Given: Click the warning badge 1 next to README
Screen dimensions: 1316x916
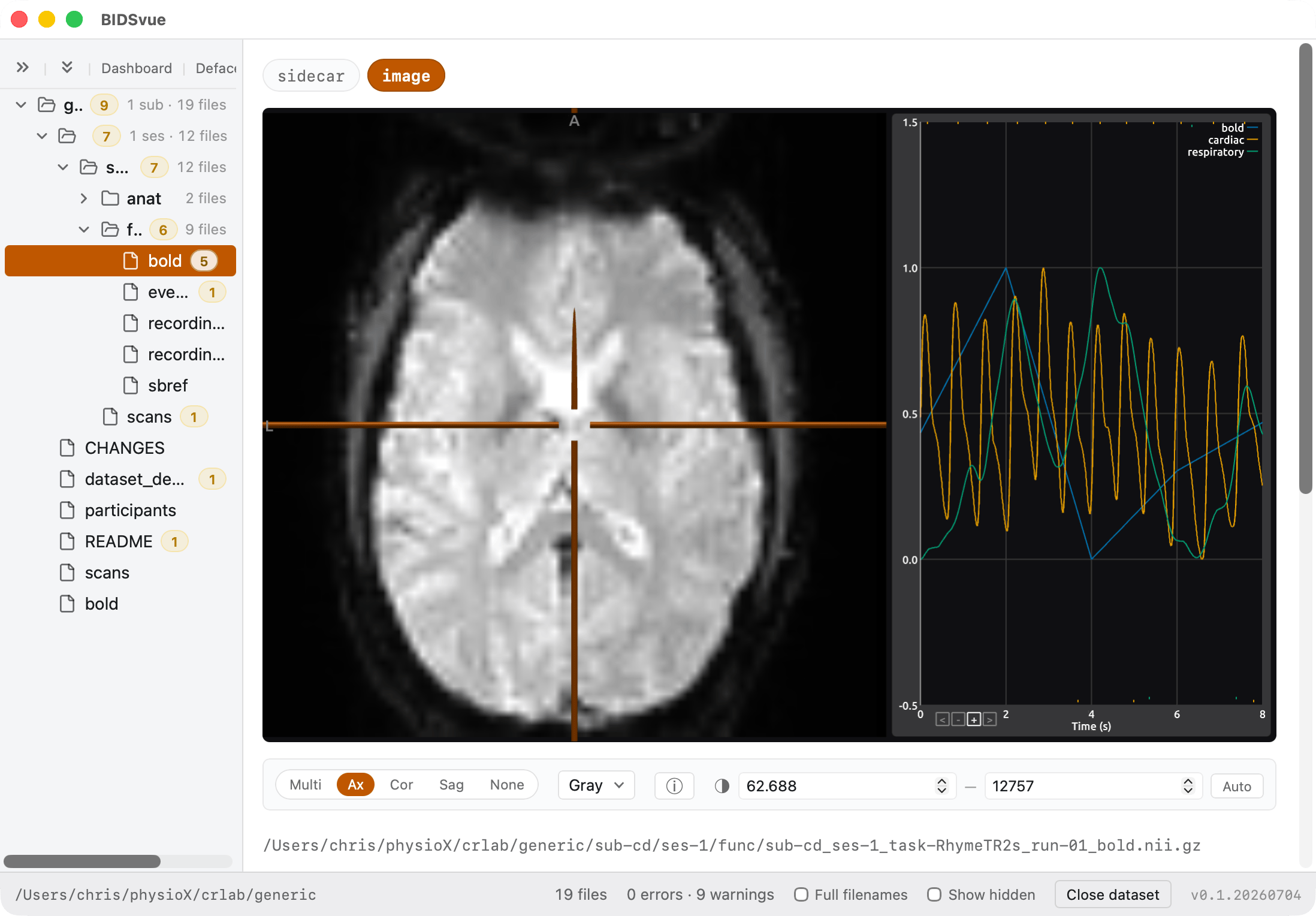Looking at the screenshot, I should coord(174,541).
